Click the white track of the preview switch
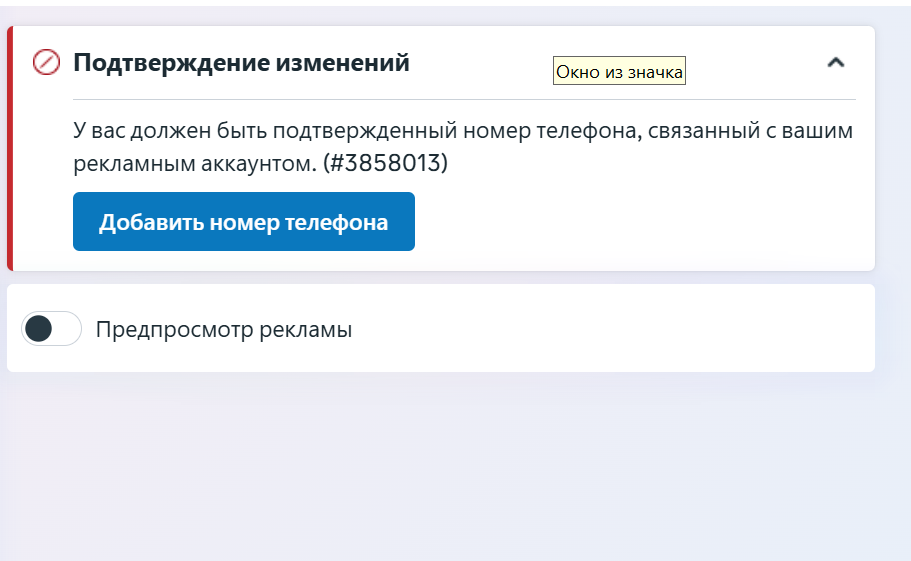This screenshot has height=561, width=911. point(67,329)
